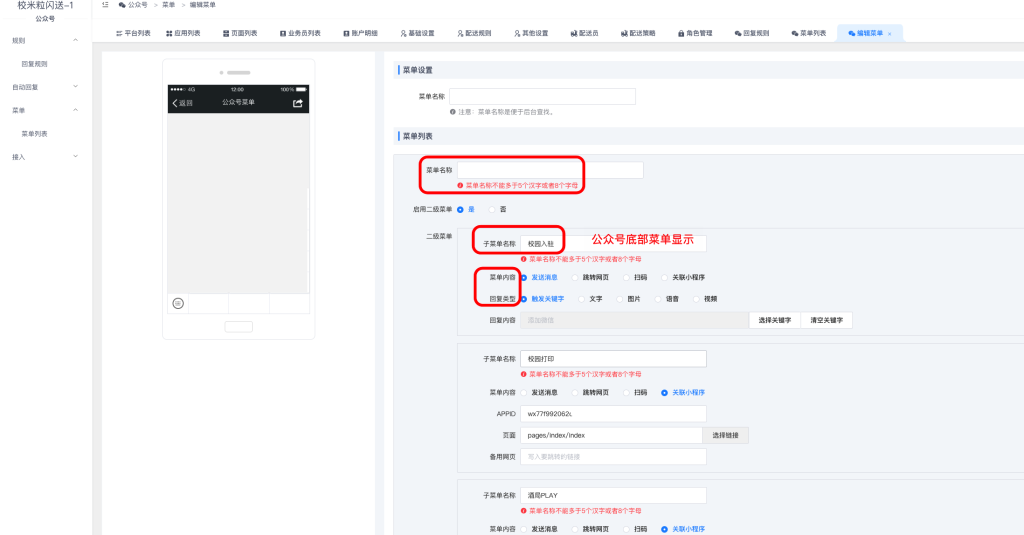The image size is (1024, 535).
Task: Click the phone preview home button
Action: [x=238, y=326]
